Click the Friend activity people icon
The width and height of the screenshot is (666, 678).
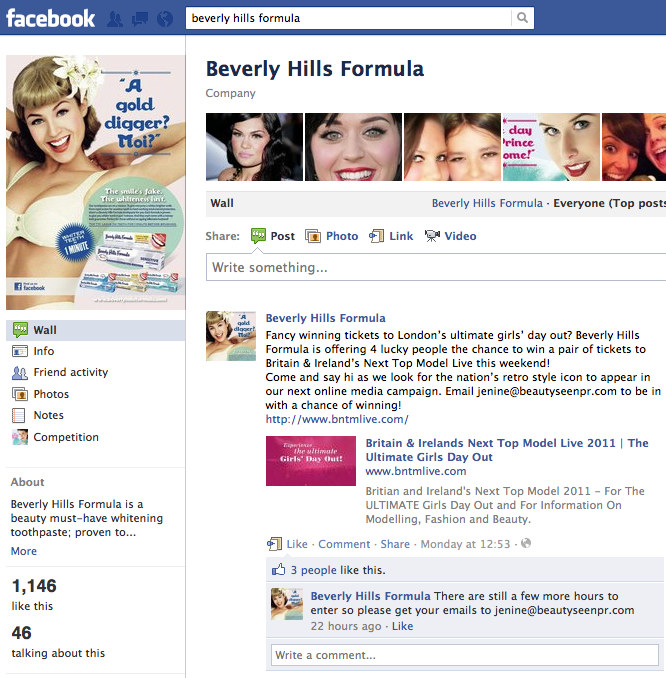[x=20, y=373]
